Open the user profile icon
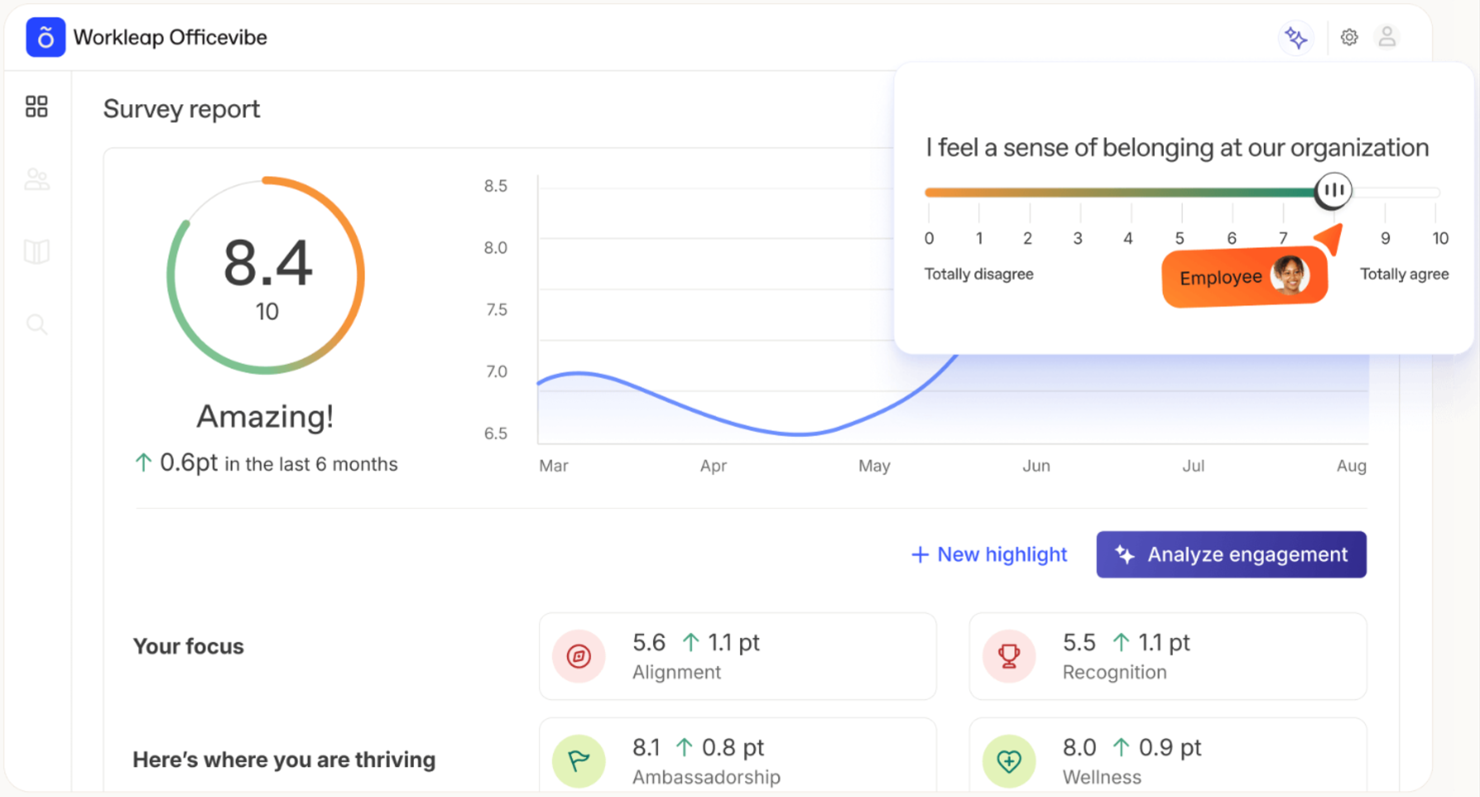The height and width of the screenshot is (797, 1480). [1387, 38]
